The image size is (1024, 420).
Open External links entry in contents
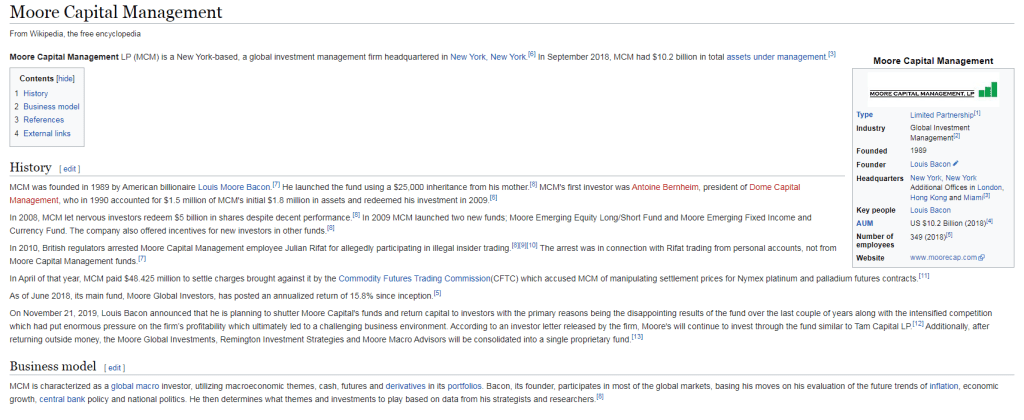(x=47, y=133)
